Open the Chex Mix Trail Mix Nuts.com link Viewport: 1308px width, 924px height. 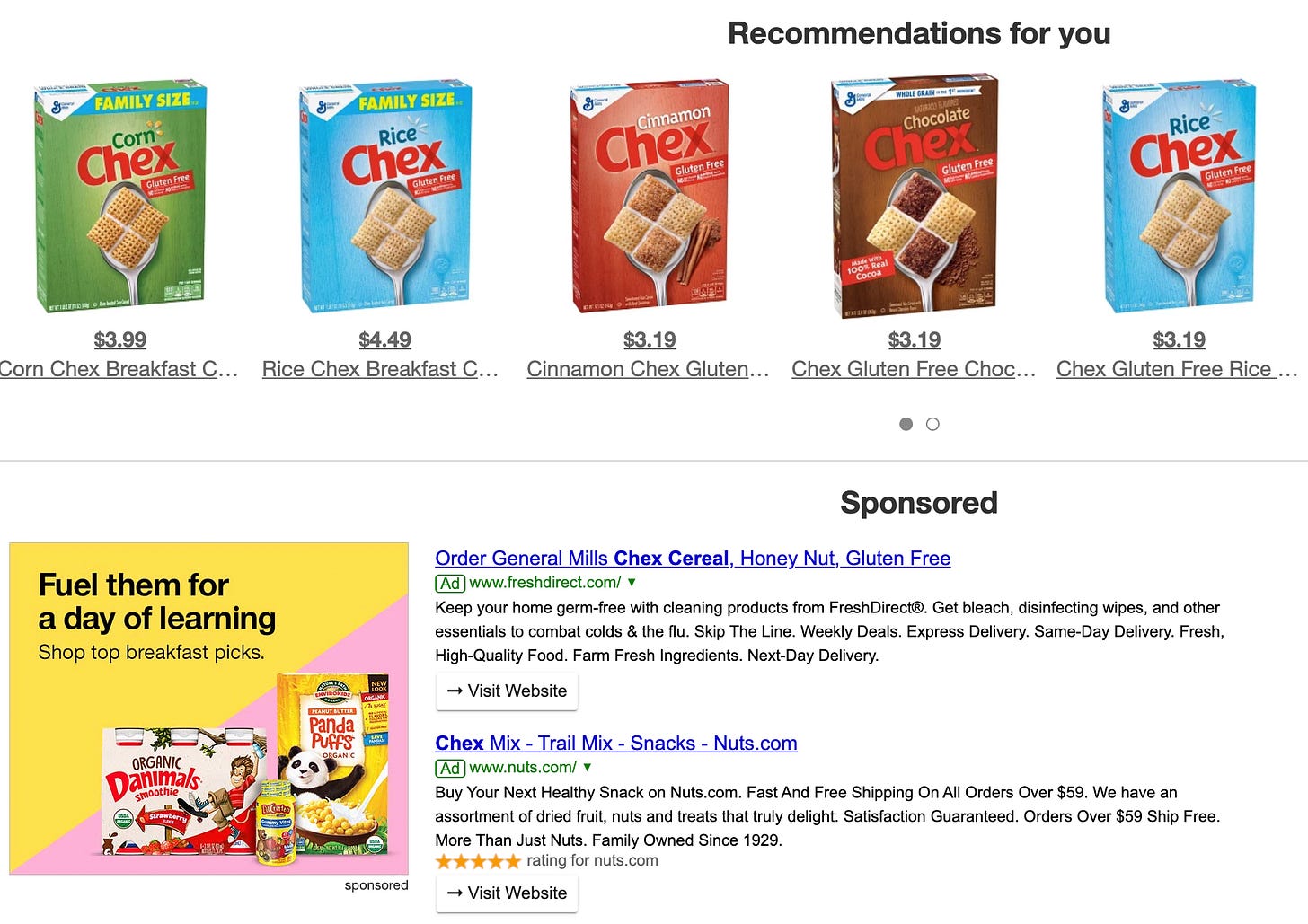pyautogui.click(x=616, y=744)
